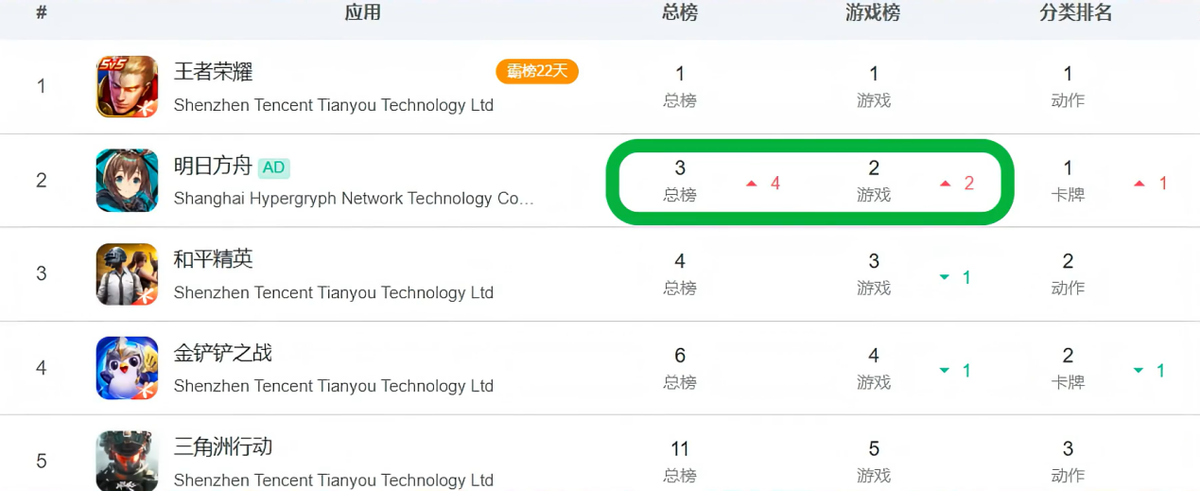Click the 霸榜22天 orange badge
Viewport: 1200px width, 491px height.
[537, 72]
